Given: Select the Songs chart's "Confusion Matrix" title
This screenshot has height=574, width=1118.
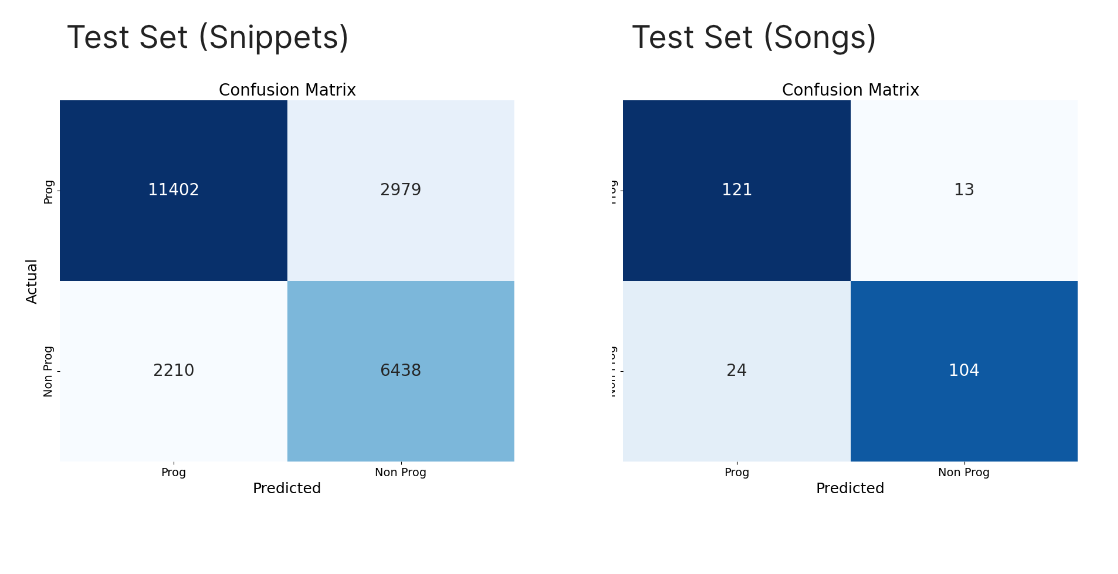Looking at the screenshot, I should (850, 90).
